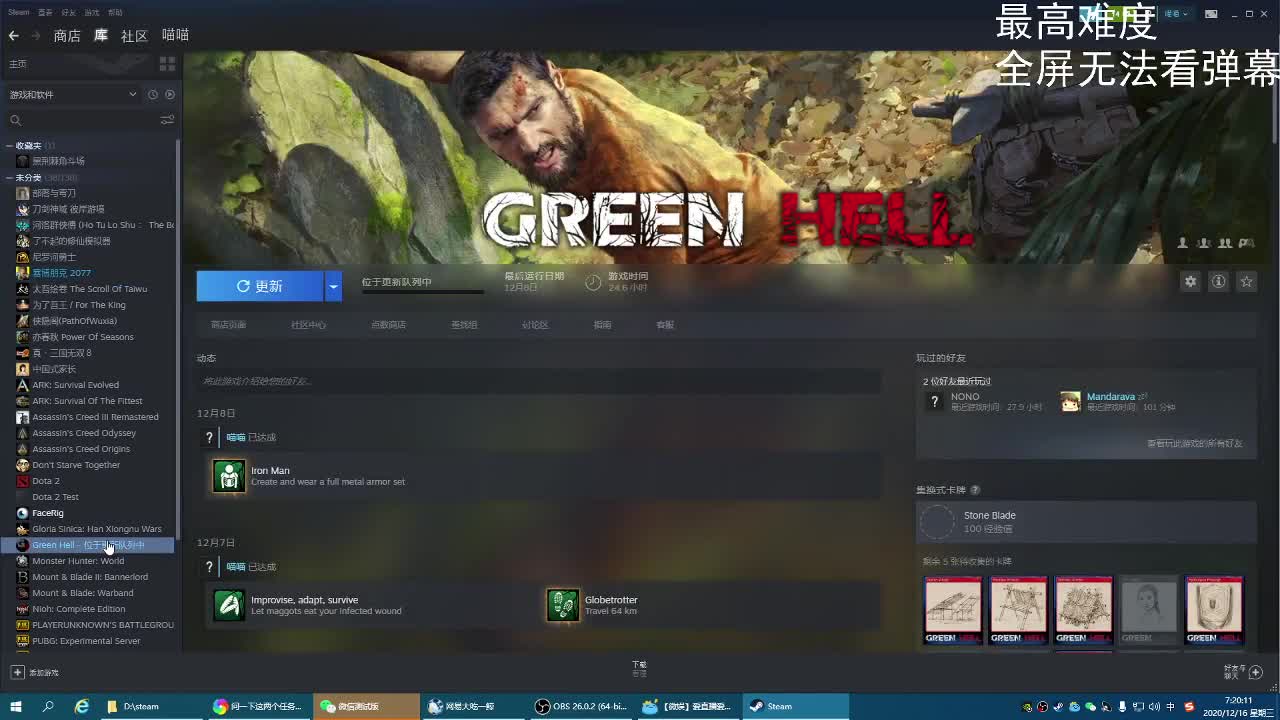Click the activity post input field

539,381
